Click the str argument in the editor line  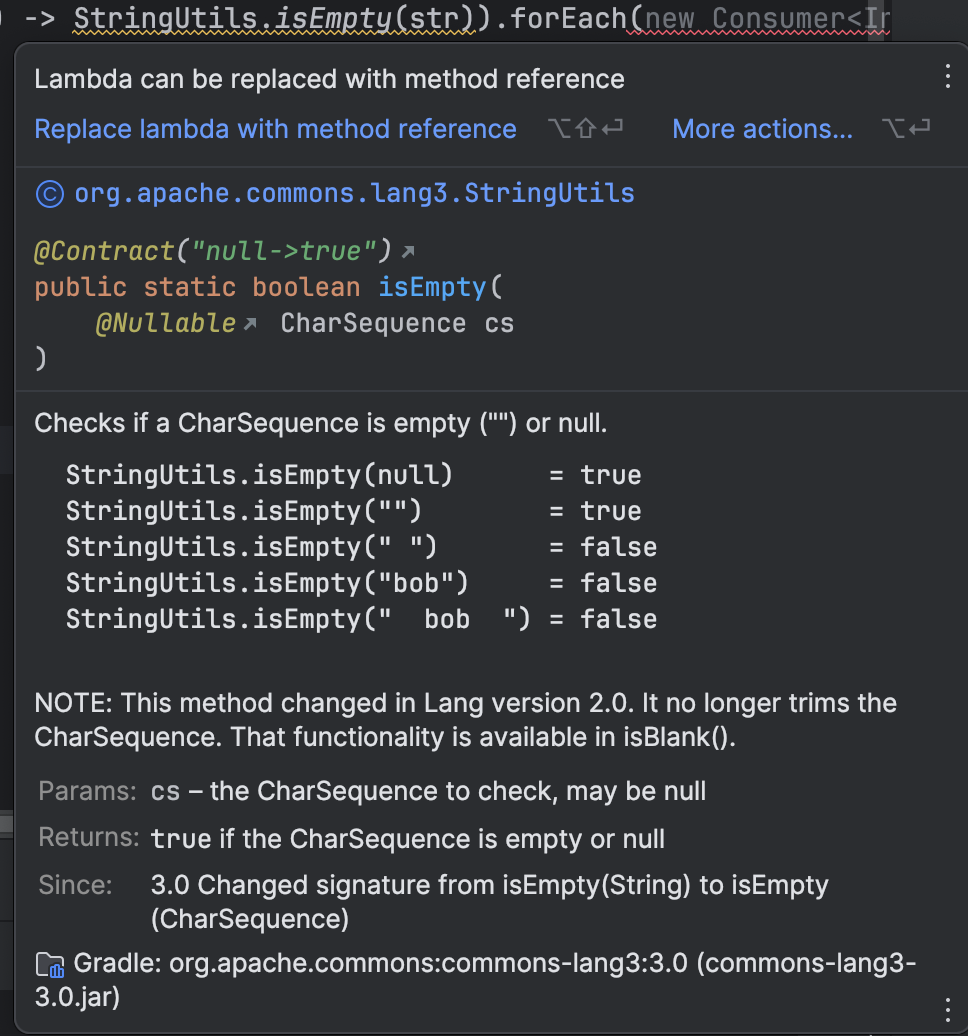pos(422,19)
